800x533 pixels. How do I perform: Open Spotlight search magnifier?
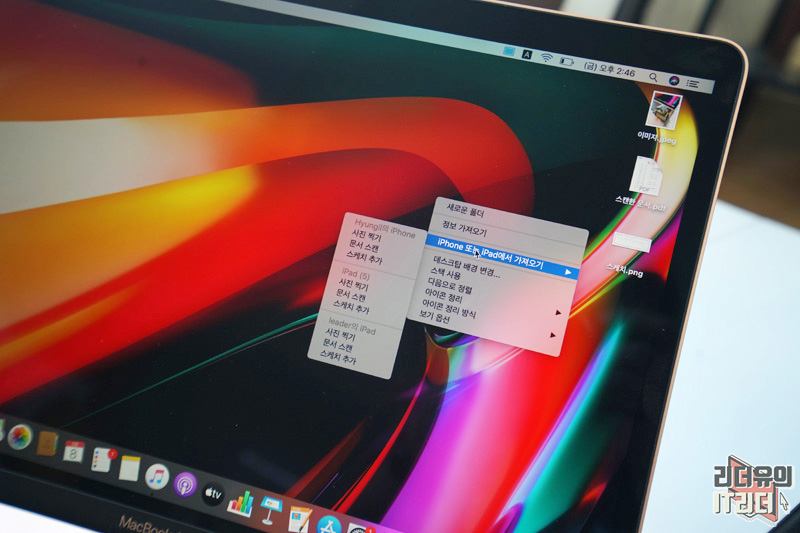(x=653, y=77)
